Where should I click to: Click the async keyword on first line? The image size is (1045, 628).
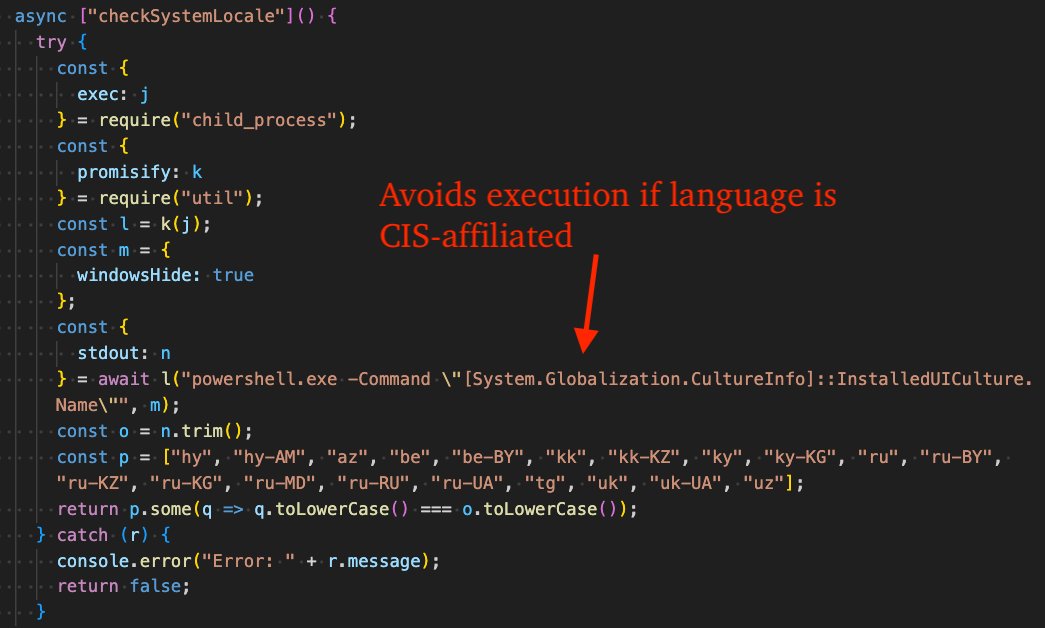pos(41,16)
